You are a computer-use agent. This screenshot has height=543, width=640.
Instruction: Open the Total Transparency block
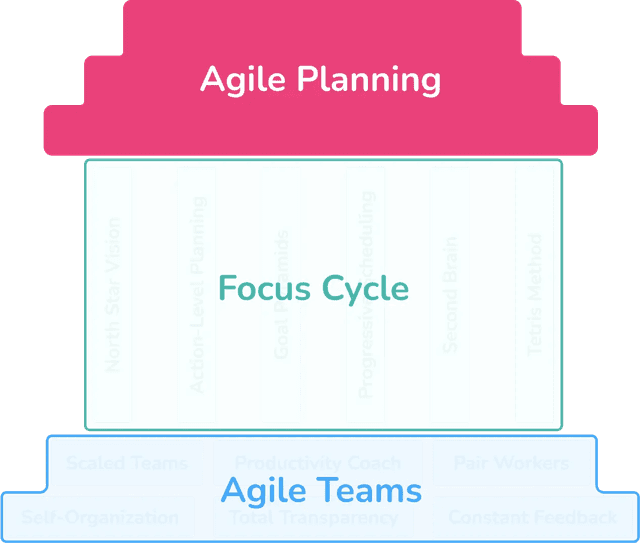313,517
